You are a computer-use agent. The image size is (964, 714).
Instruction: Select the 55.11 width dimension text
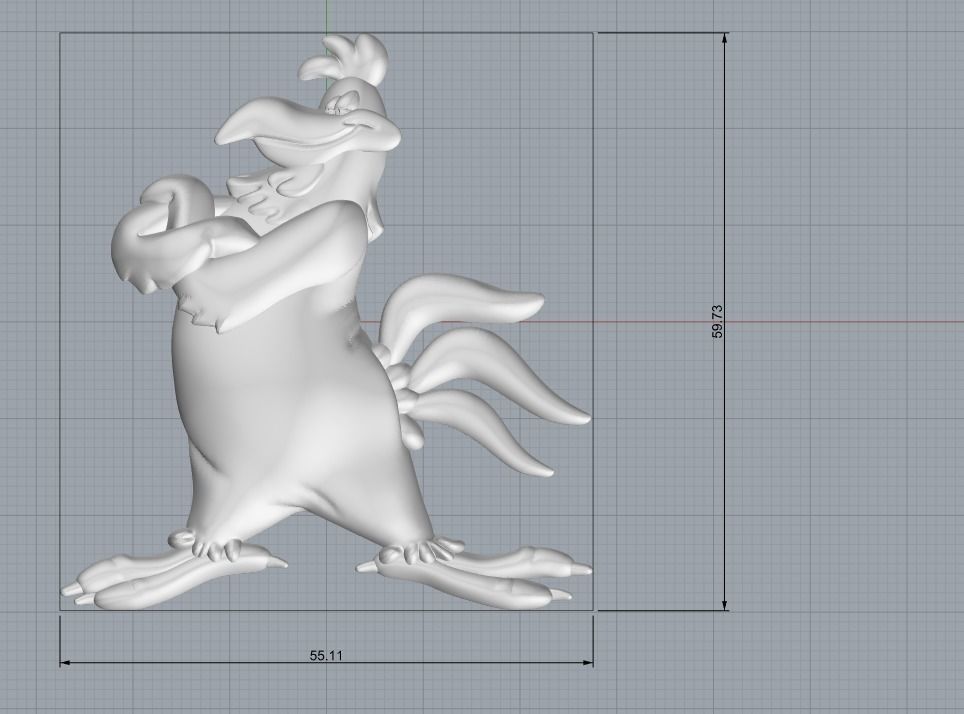click(x=326, y=656)
